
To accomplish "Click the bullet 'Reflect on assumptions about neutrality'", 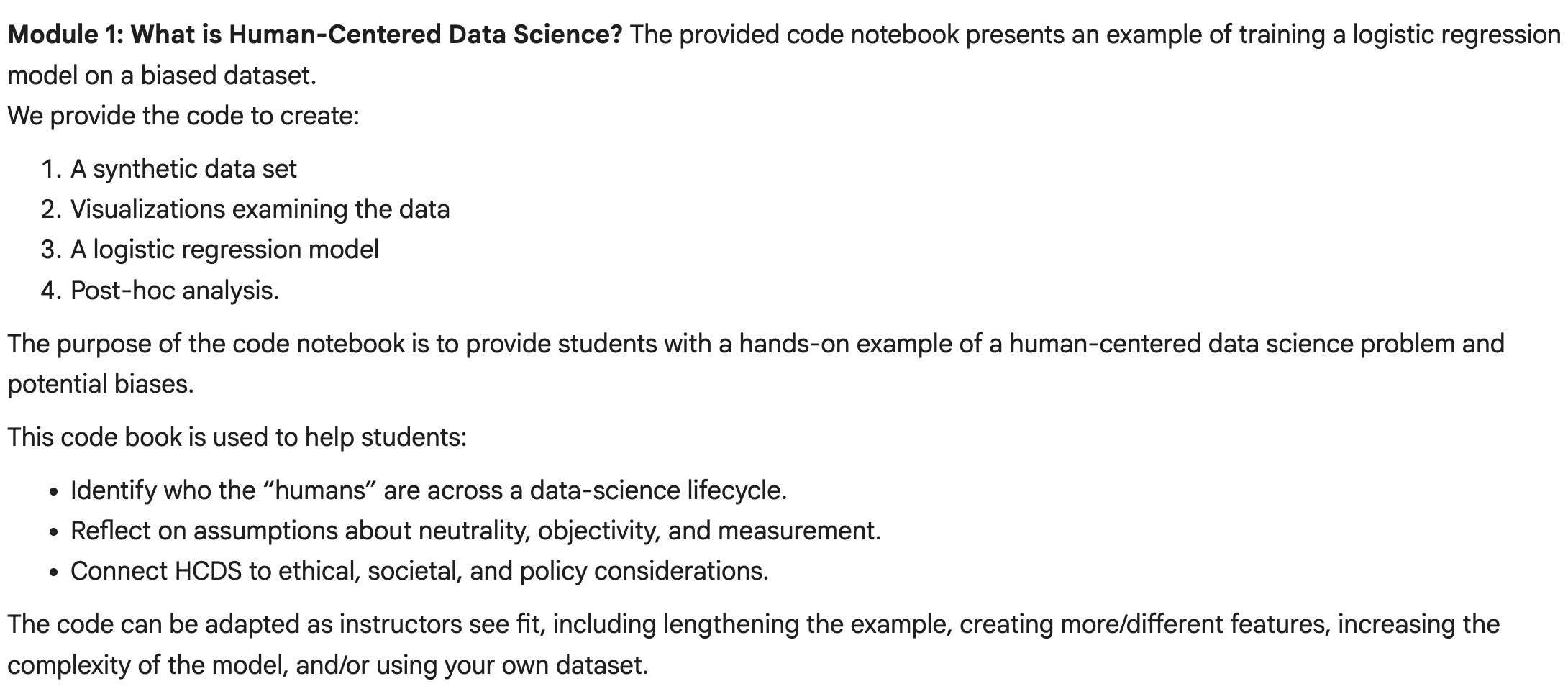I will pos(475,531).
